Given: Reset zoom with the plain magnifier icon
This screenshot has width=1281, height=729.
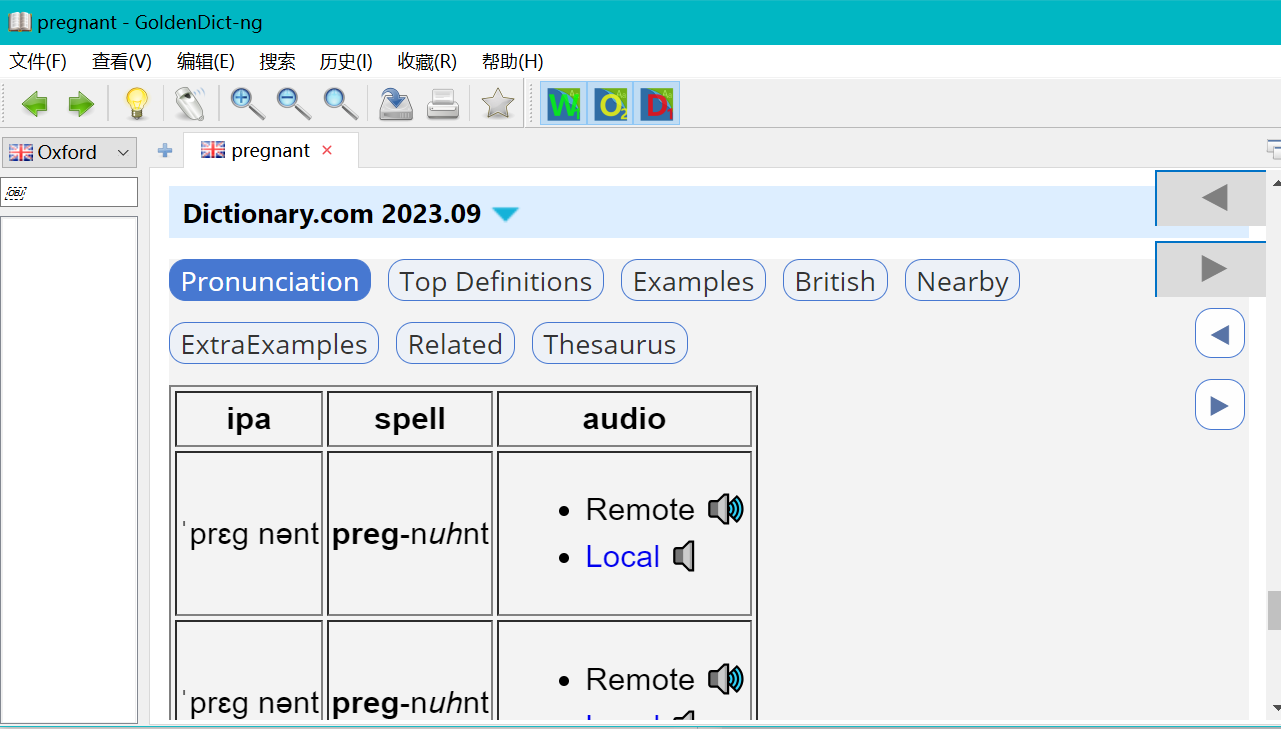Looking at the screenshot, I should click(340, 103).
